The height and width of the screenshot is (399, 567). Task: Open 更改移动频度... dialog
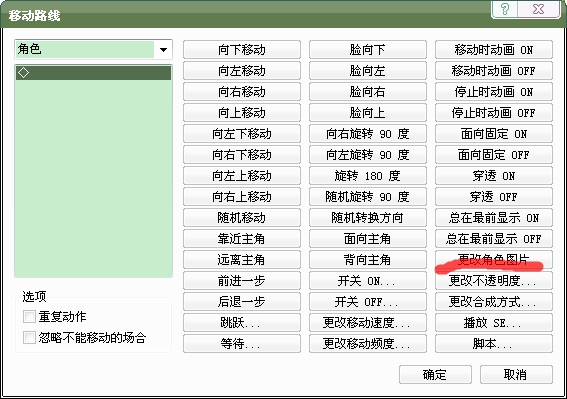tap(368, 343)
